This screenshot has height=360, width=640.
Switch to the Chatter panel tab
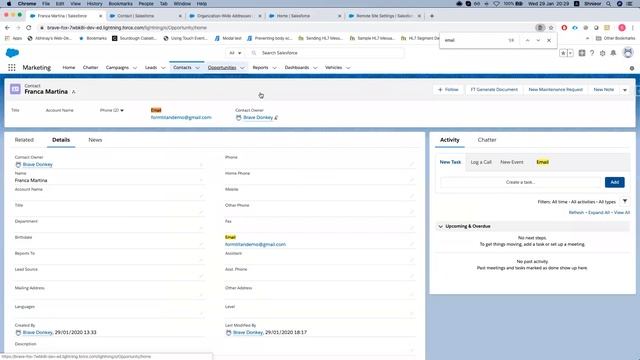click(x=487, y=140)
